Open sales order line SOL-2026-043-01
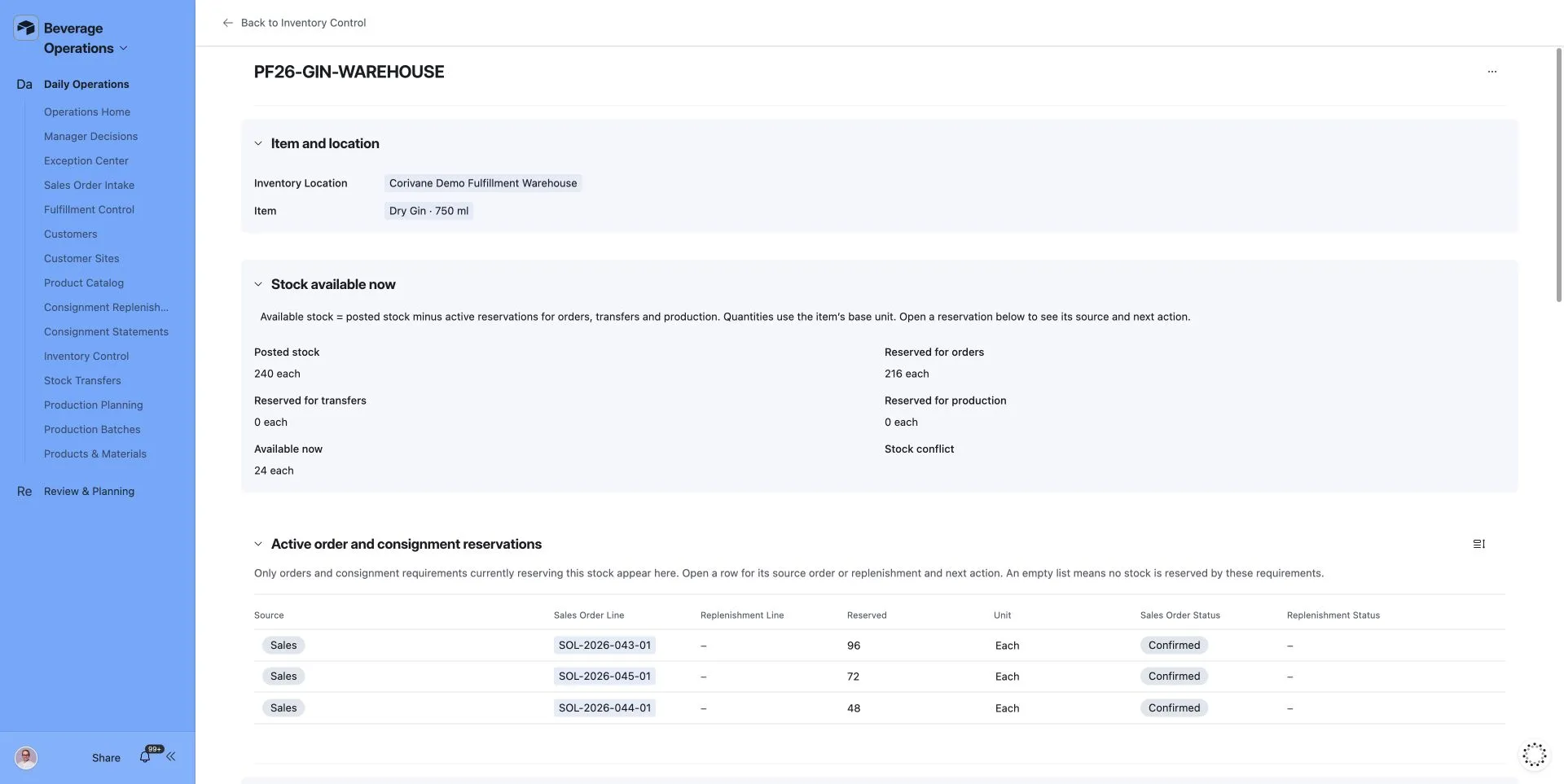This screenshot has width=1564, height=784. pyautogui.click(x=604, y=645)
